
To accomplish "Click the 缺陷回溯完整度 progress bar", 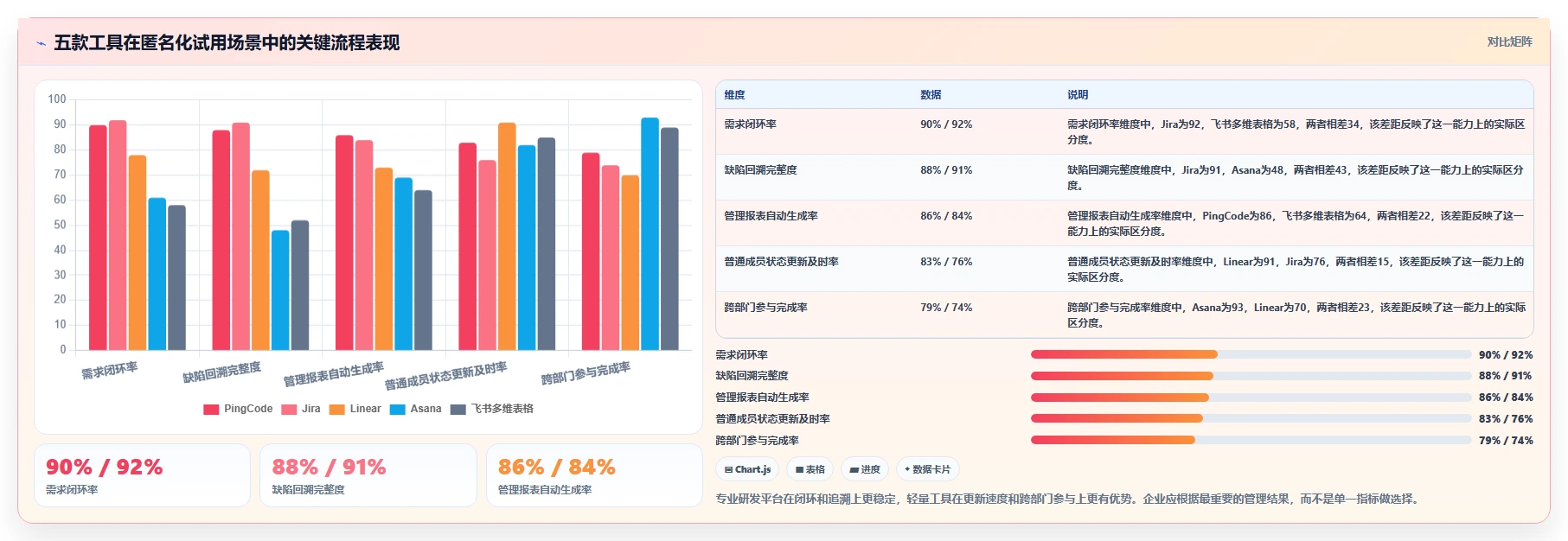I will point(1251,376).
